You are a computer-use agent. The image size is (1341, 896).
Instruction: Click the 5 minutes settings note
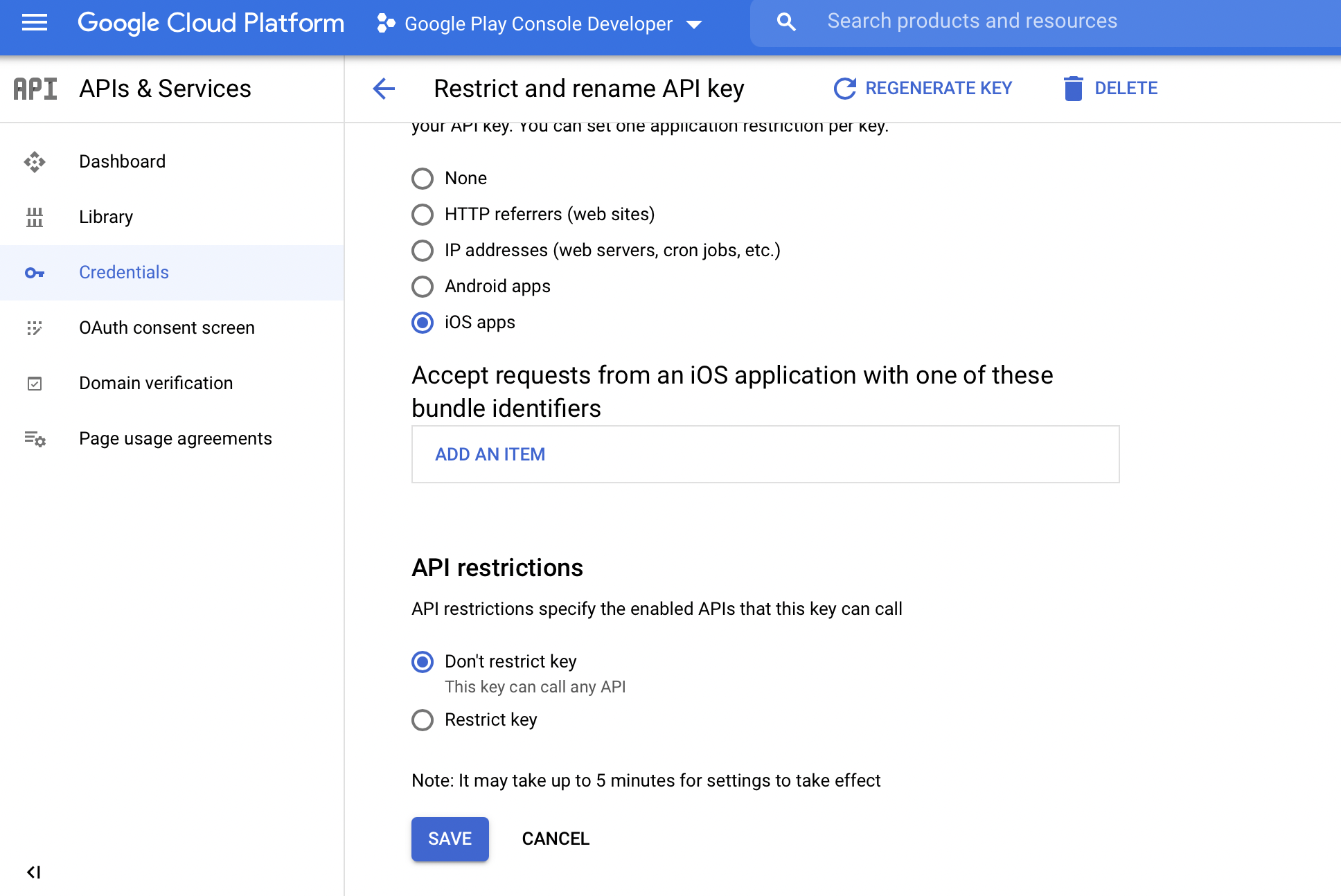646,781
